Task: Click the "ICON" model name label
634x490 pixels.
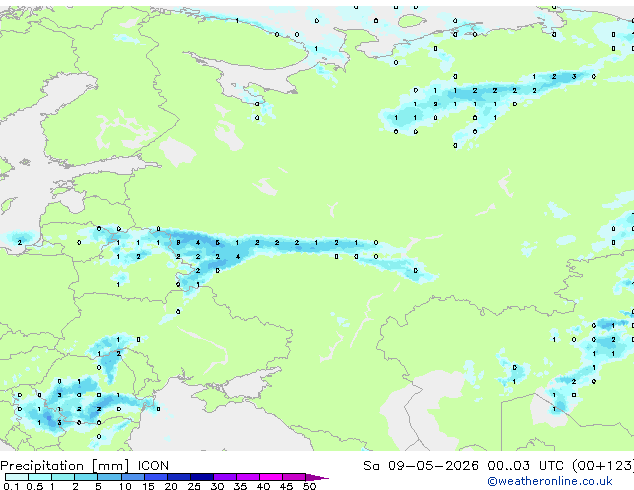Action: pyautogui.click(x=153, y=466)
